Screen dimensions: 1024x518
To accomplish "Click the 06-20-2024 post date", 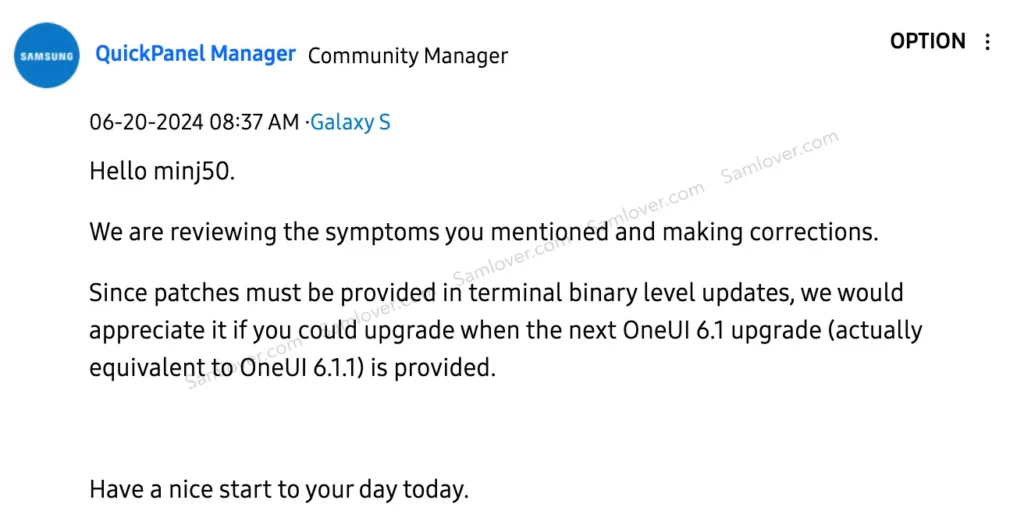I will tap(146, 122).
